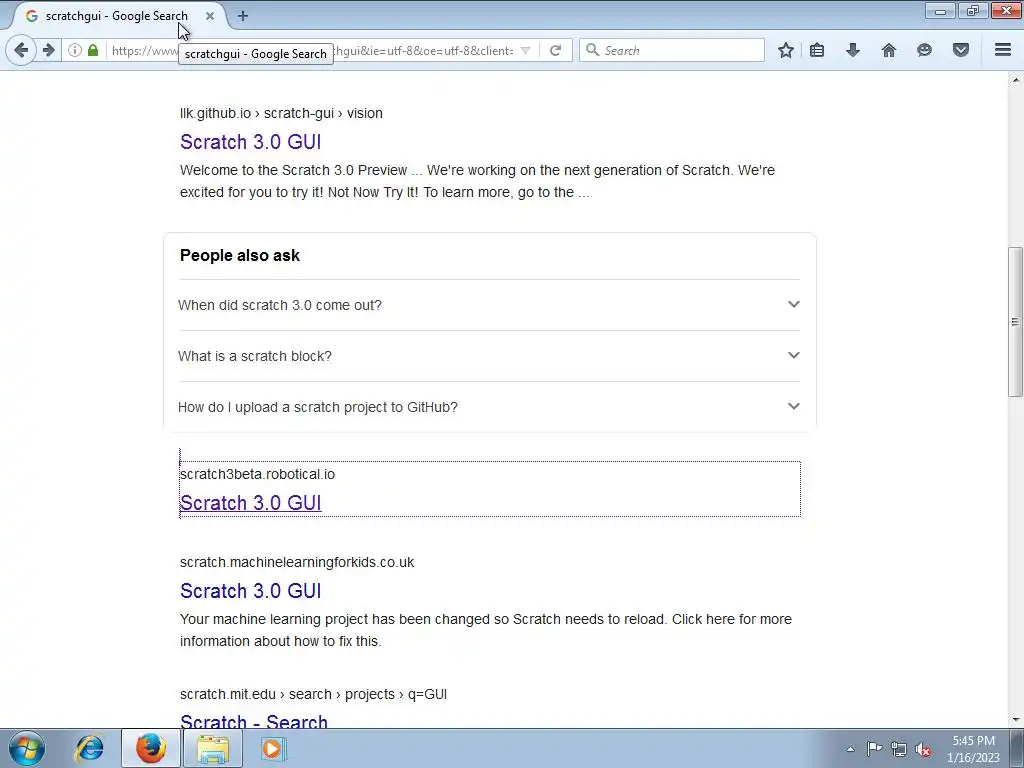Show site information icon in address bar

[x=75, y=50]
